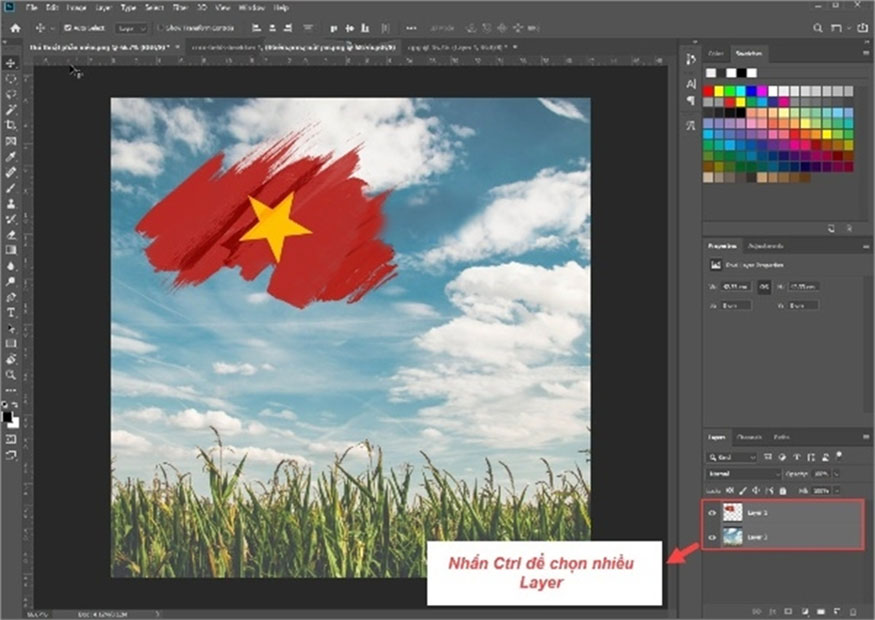Hide Layer 2 using eye icon
Viewport: 875px width, 620px height.
tap(711, 537)
